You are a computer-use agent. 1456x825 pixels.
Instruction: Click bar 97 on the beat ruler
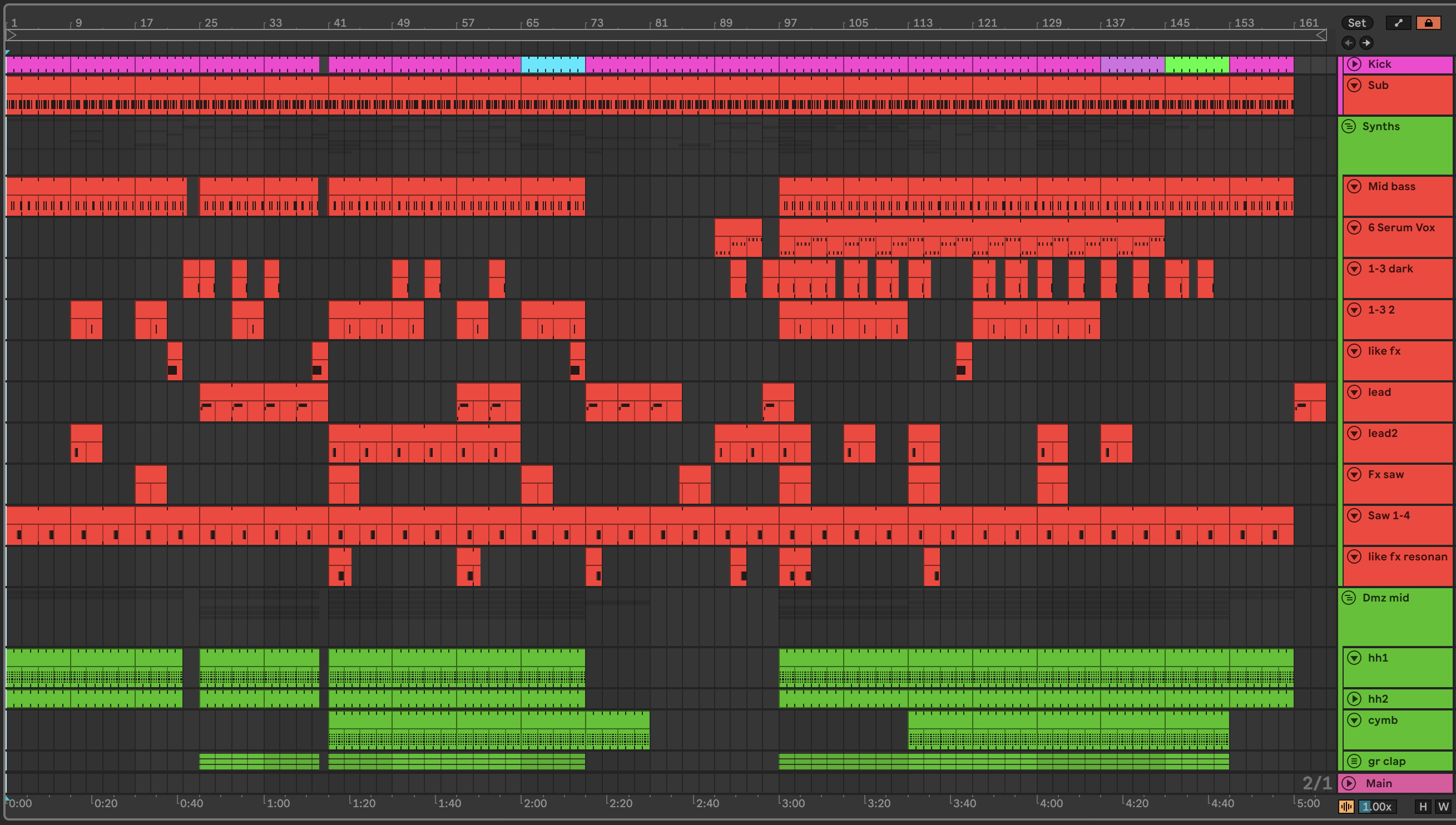coord(790,23)
